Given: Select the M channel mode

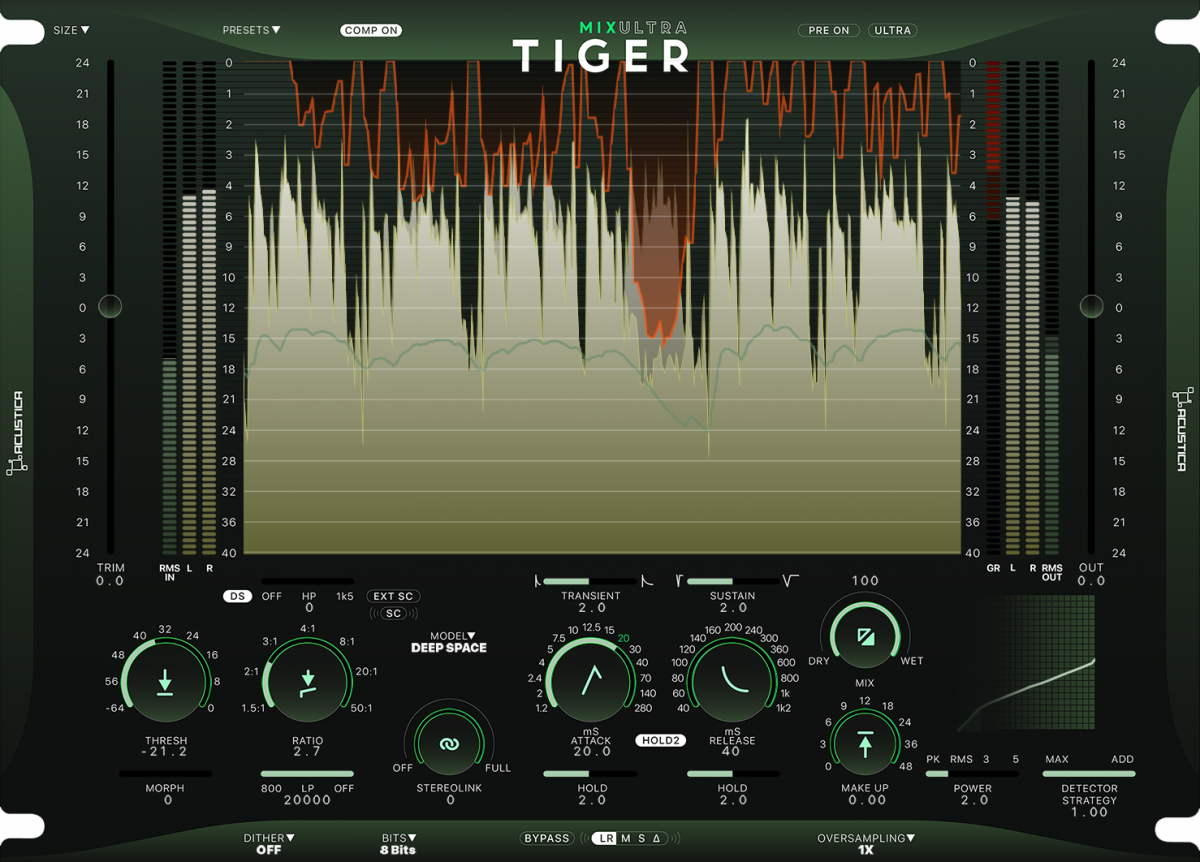Looking at the screenshot, I should pyautogui.click(x=626, y=838).
